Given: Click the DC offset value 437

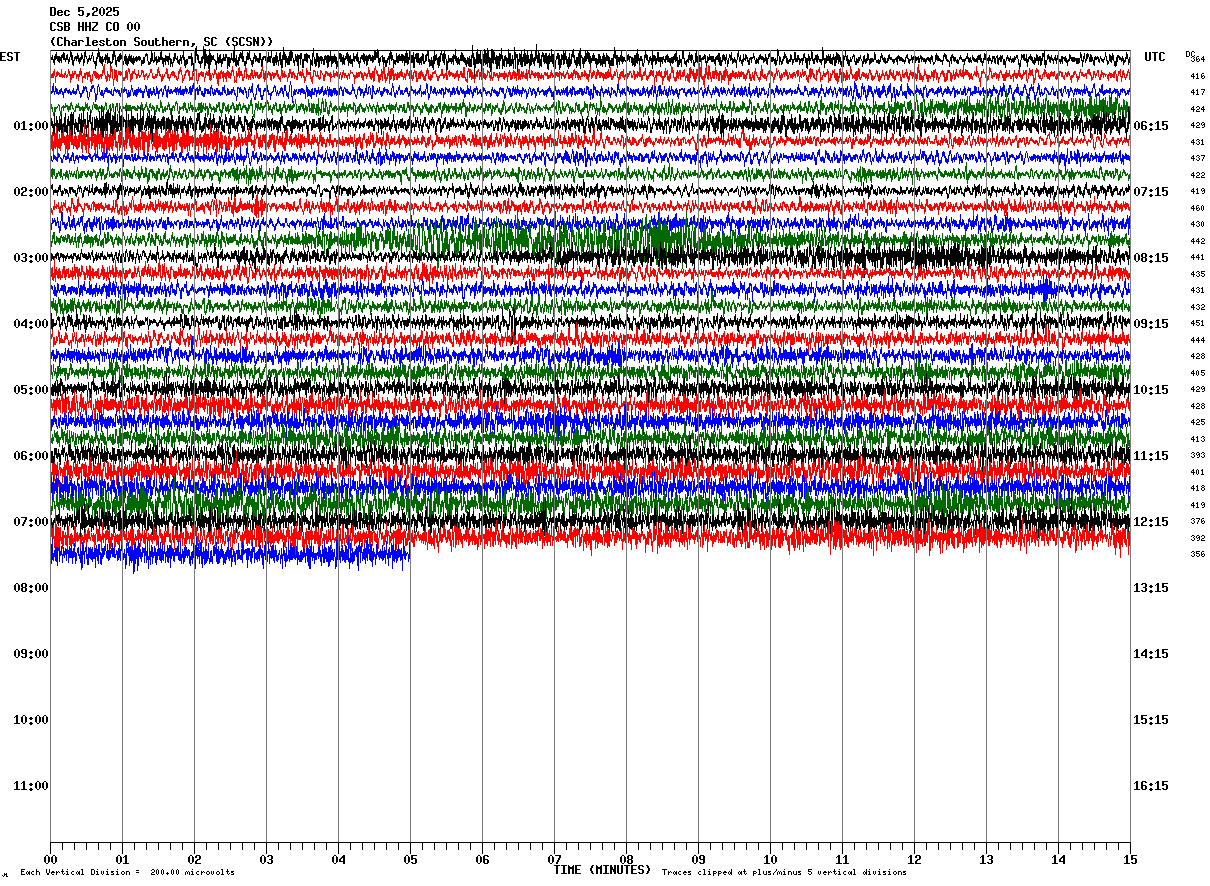Looking at the screenshot, I should pyautogui.click(x=1198, y=159).
